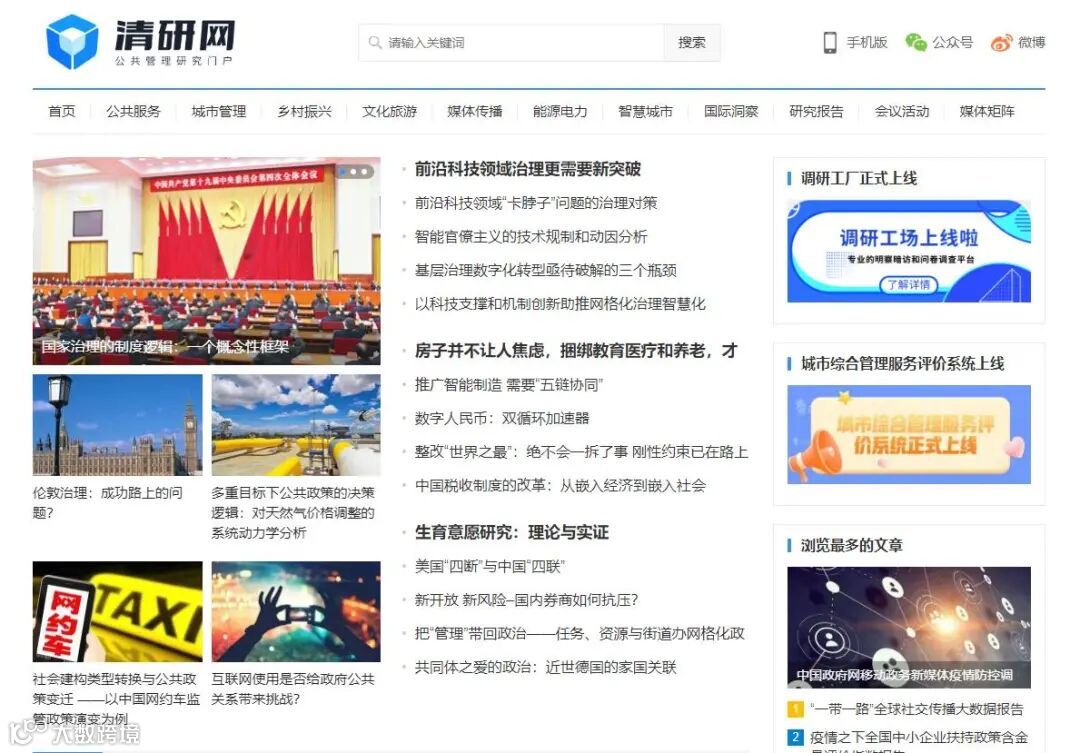Go to 首页 in navigation
This screenshot has width=1080, height=753.
click(x=62, y=111)
